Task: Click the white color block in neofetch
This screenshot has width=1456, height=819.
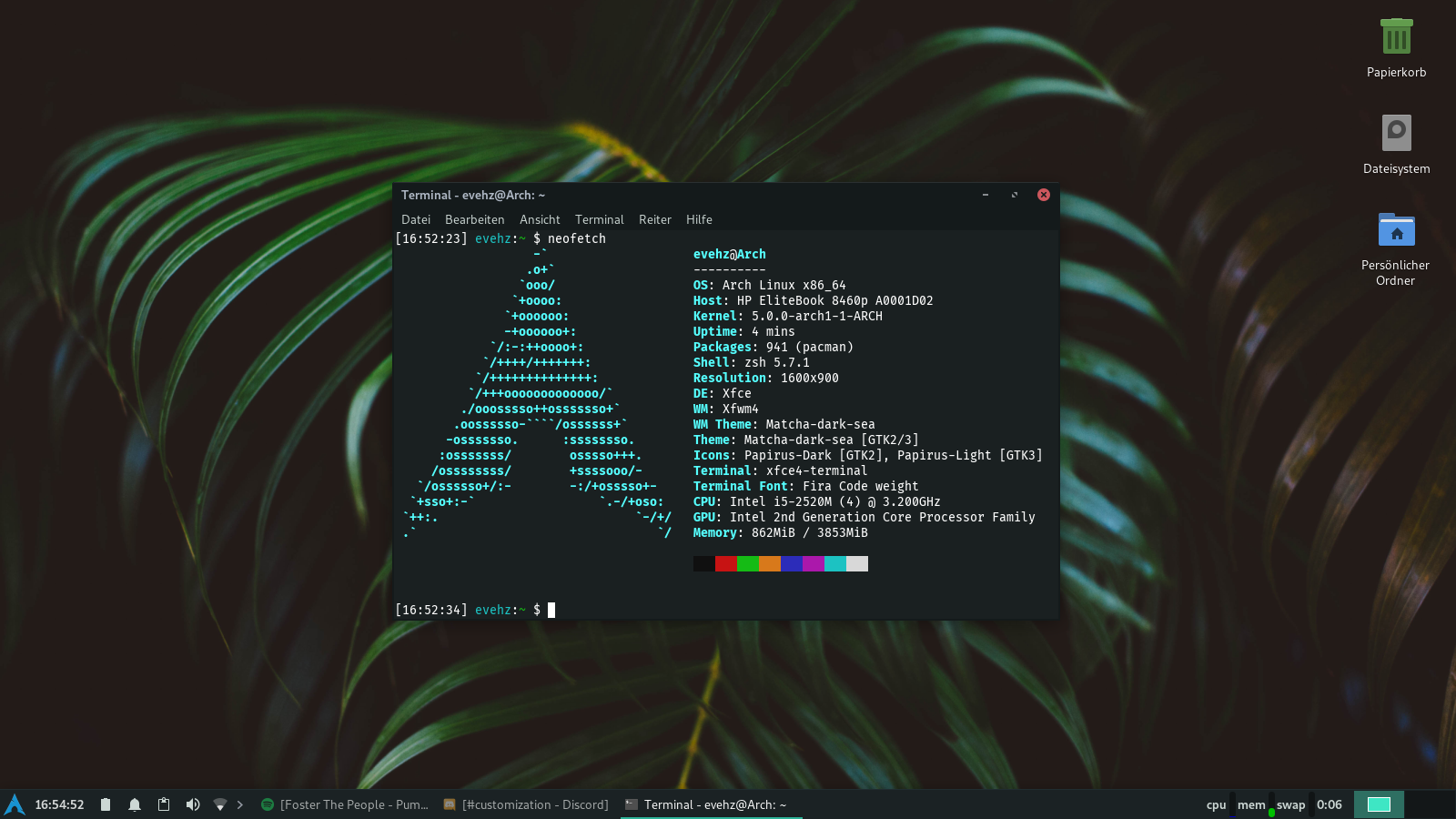Action: [x=857, y=563]
